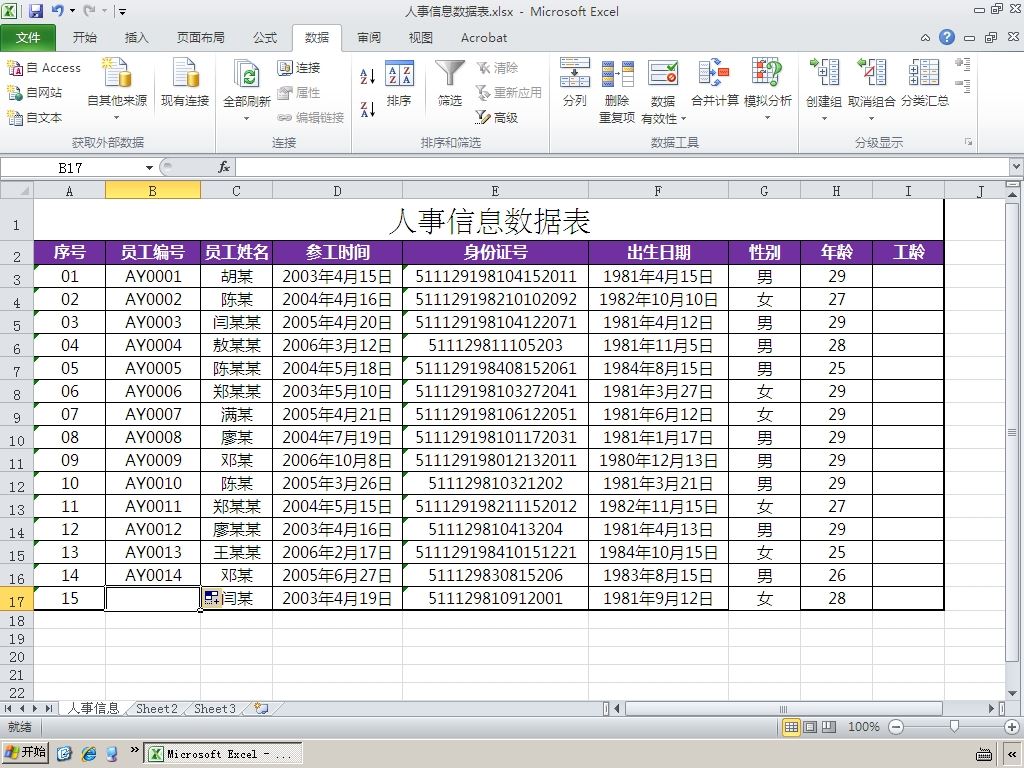Open Excel Help with the question mark icon
1024x768 pixels.
tap(947, 37)
